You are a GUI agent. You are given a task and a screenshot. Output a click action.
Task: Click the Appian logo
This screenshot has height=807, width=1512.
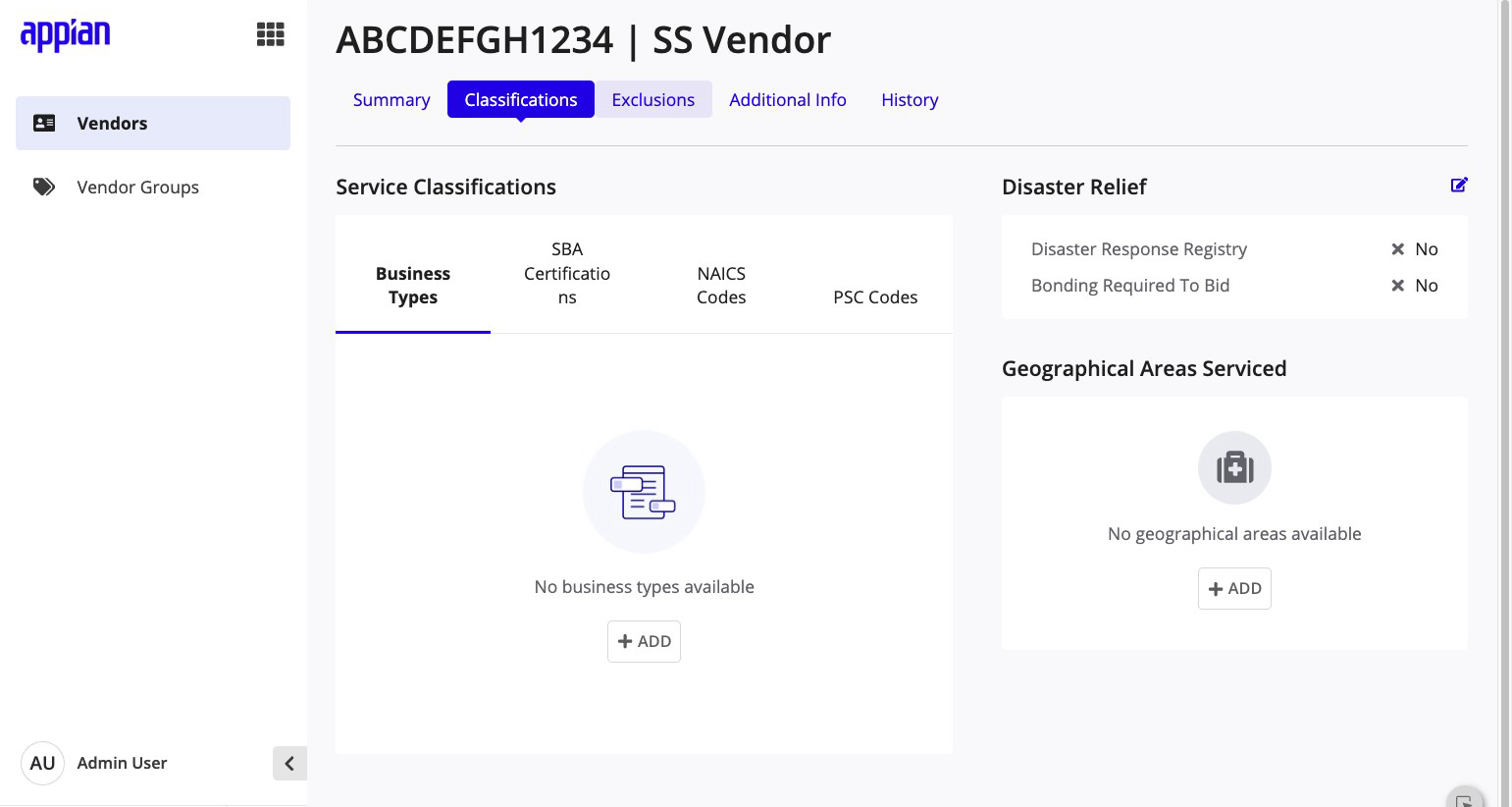66,34
